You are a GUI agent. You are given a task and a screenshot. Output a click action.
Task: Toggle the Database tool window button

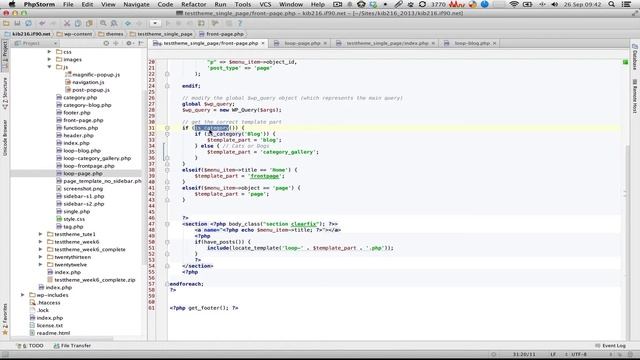click(x=635, y=56)
